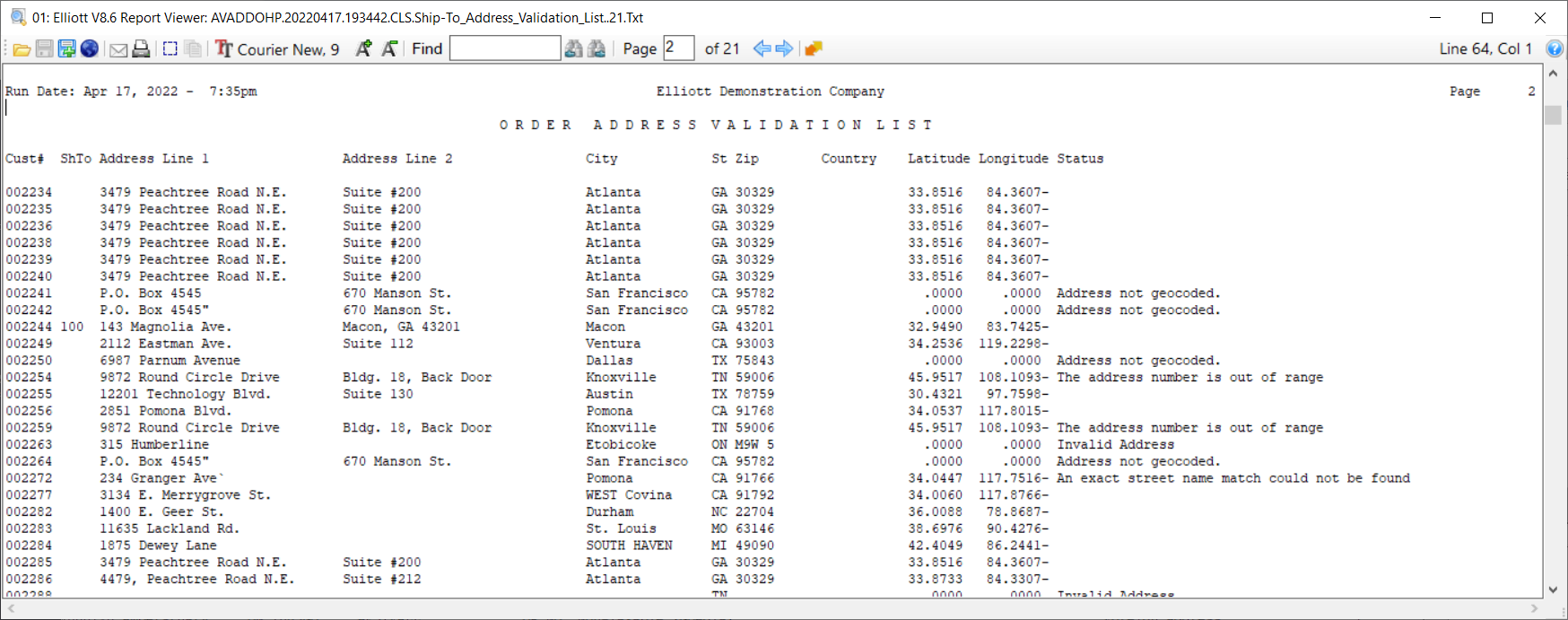1568x620 pixels.
Task: Open a report file with the folder icon
Action: [x=22, y=49]
